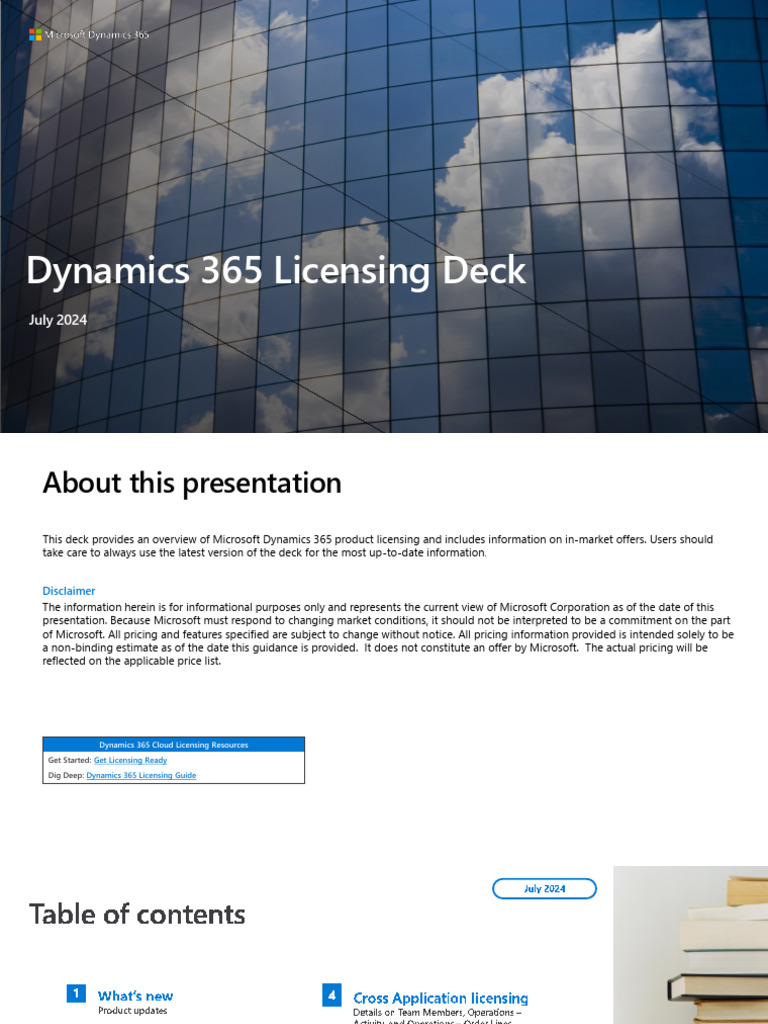Click the July 2024 pill badge
This screenshot has height=1024, width=768.
coord(544,889)
